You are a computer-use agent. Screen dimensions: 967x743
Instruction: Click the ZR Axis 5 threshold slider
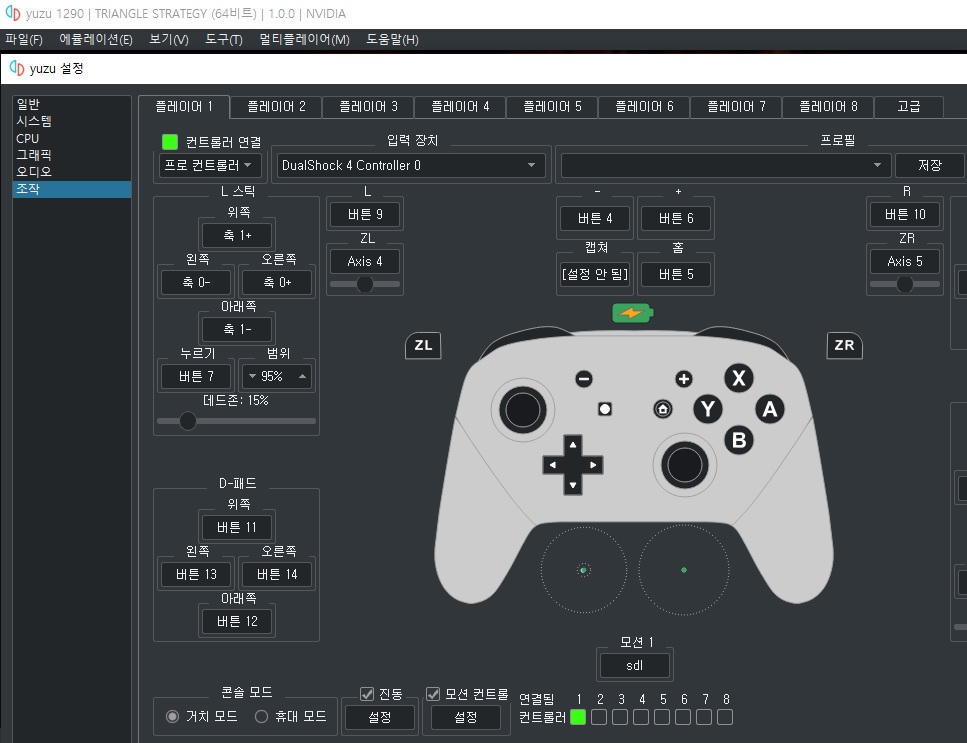tap(905, 284)
